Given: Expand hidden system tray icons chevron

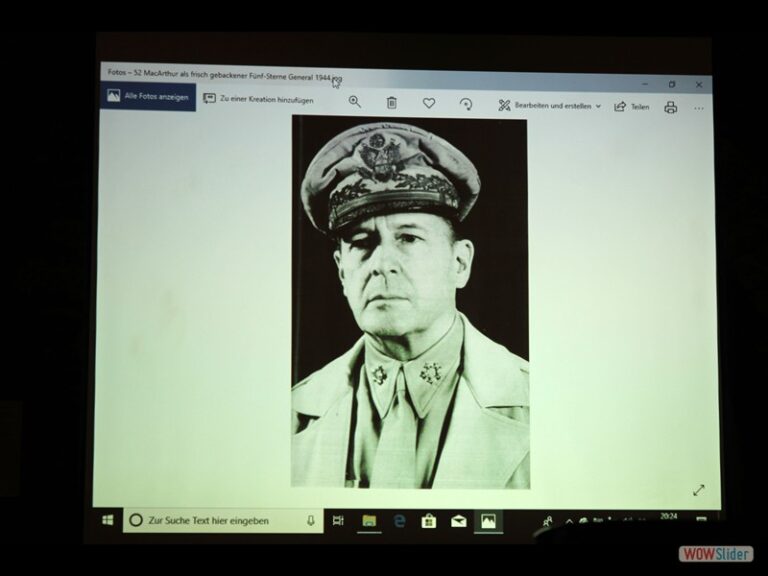Looking at the screenshot, I should click(x=569, y=521).
